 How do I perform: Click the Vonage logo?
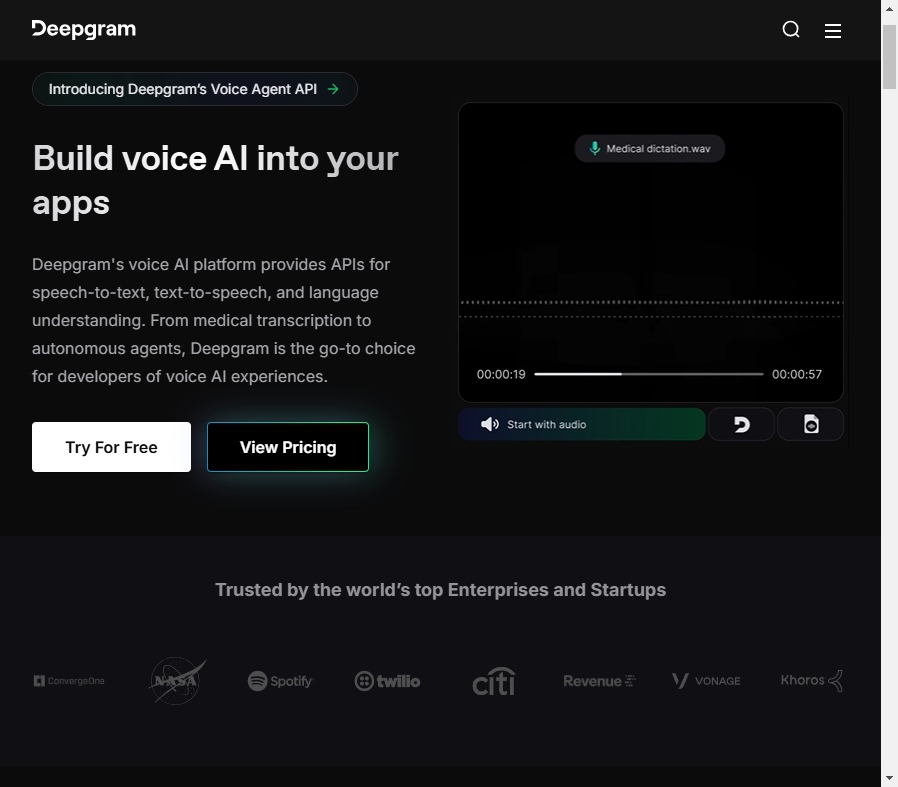click(706, 681)
